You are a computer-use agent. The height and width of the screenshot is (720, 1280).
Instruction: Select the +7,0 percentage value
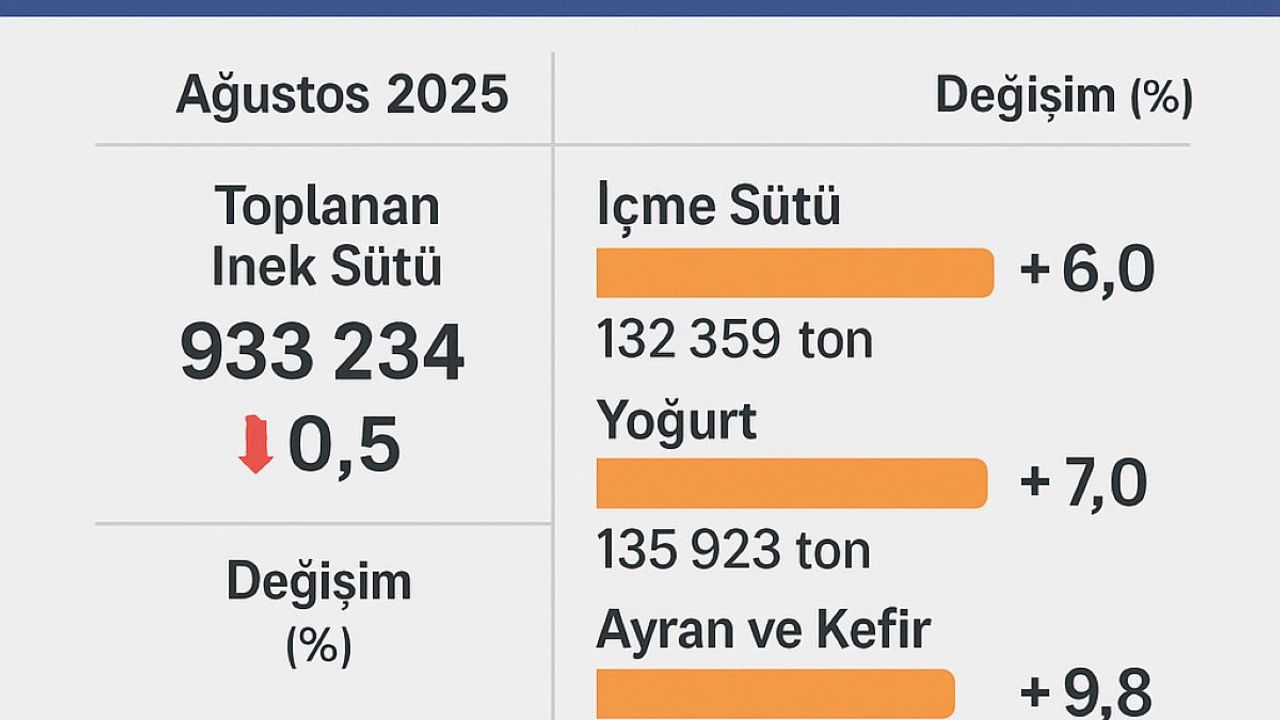coord(1083,483)
